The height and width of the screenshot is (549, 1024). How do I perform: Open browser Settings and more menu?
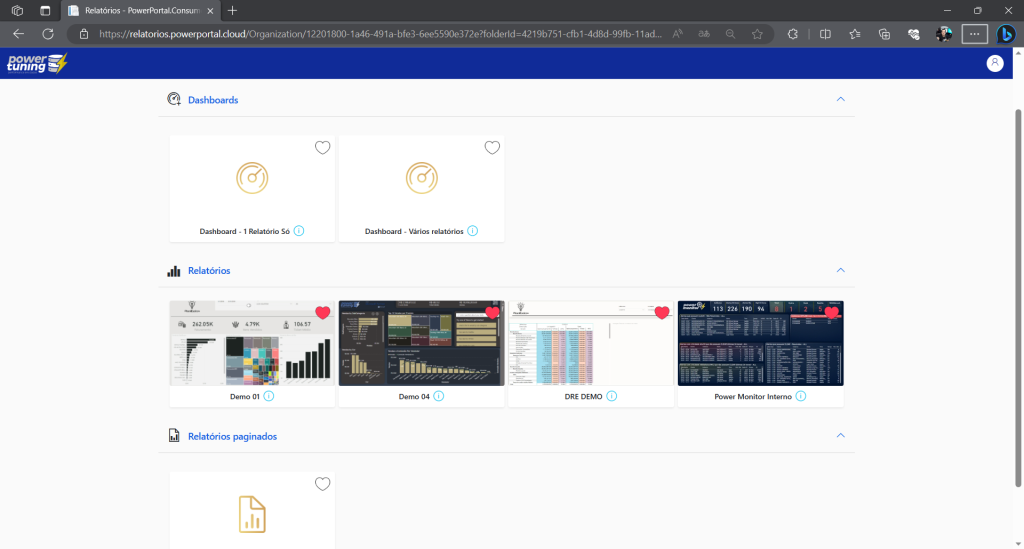973,33
